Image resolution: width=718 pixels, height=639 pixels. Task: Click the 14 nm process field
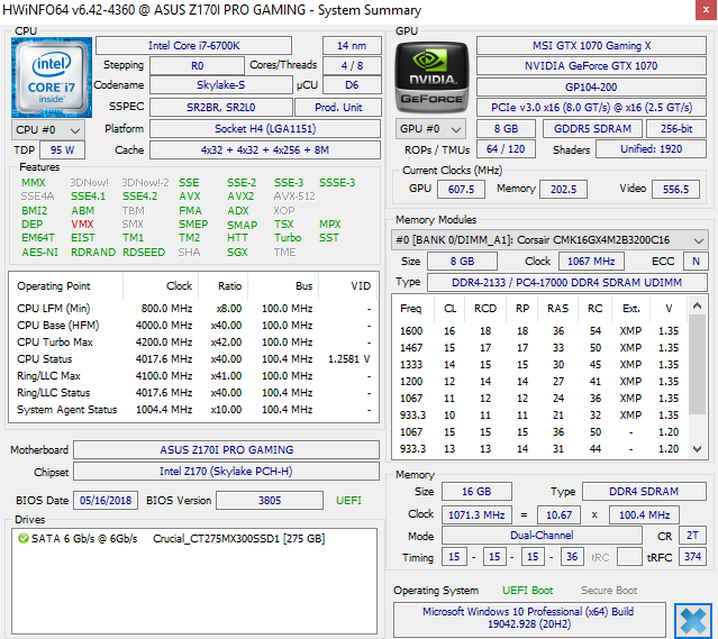tap(352, 46)
